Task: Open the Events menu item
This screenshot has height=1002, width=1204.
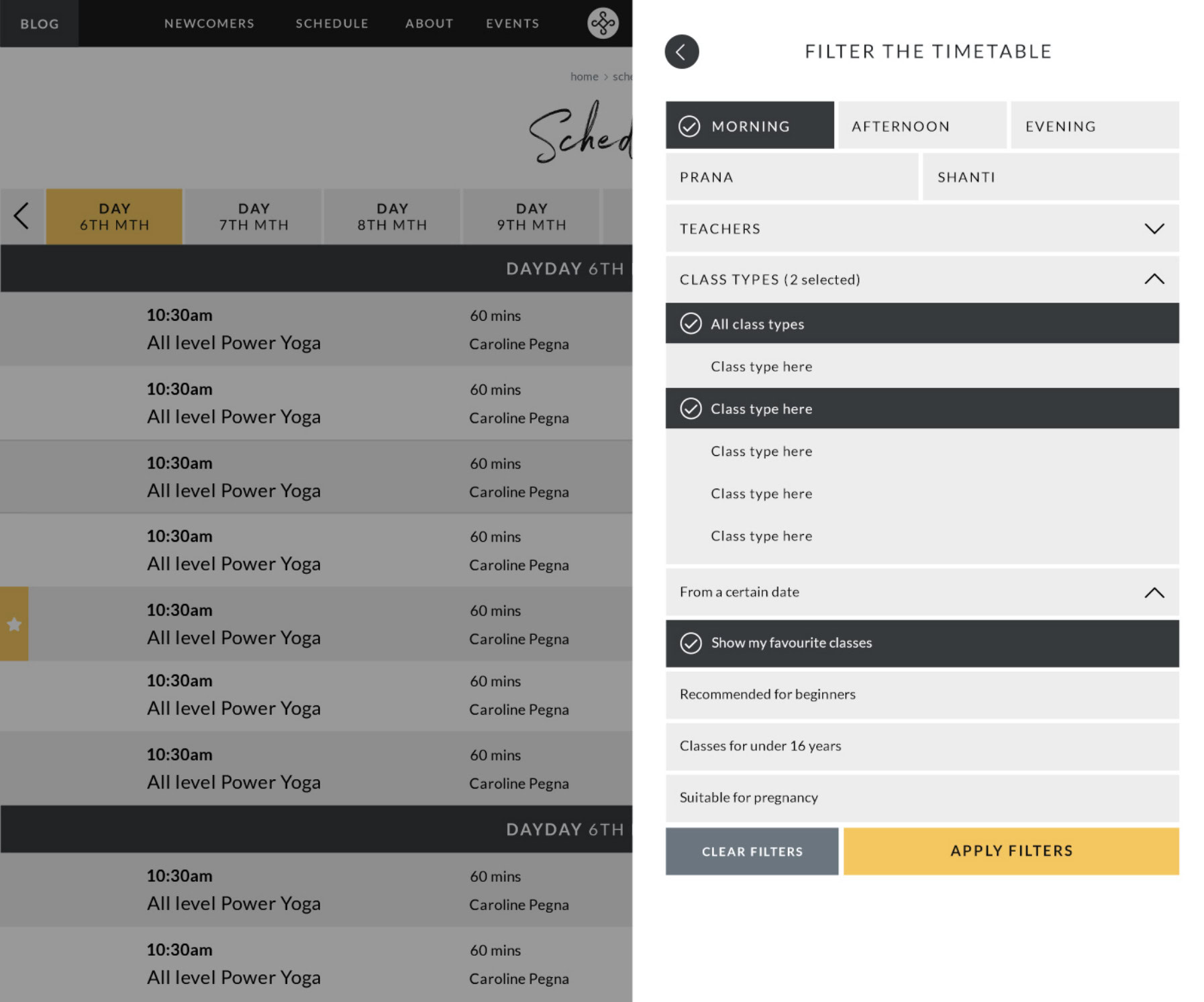Action: pyautogui.click(x=513, y=23)
